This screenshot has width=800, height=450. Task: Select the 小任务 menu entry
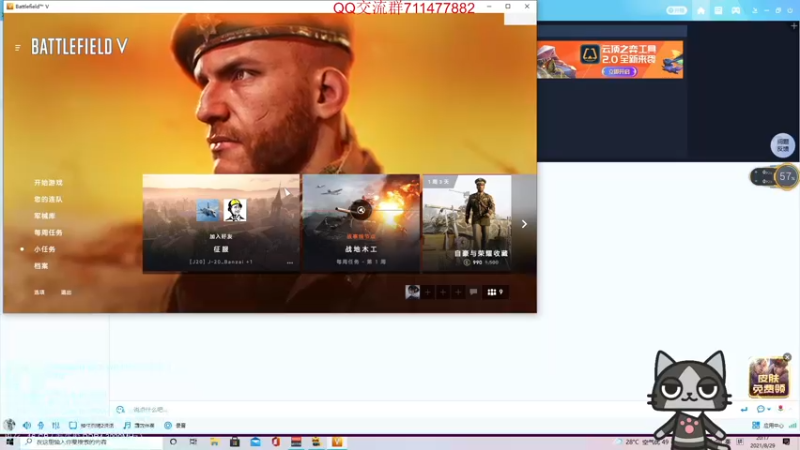pos(45,249)
